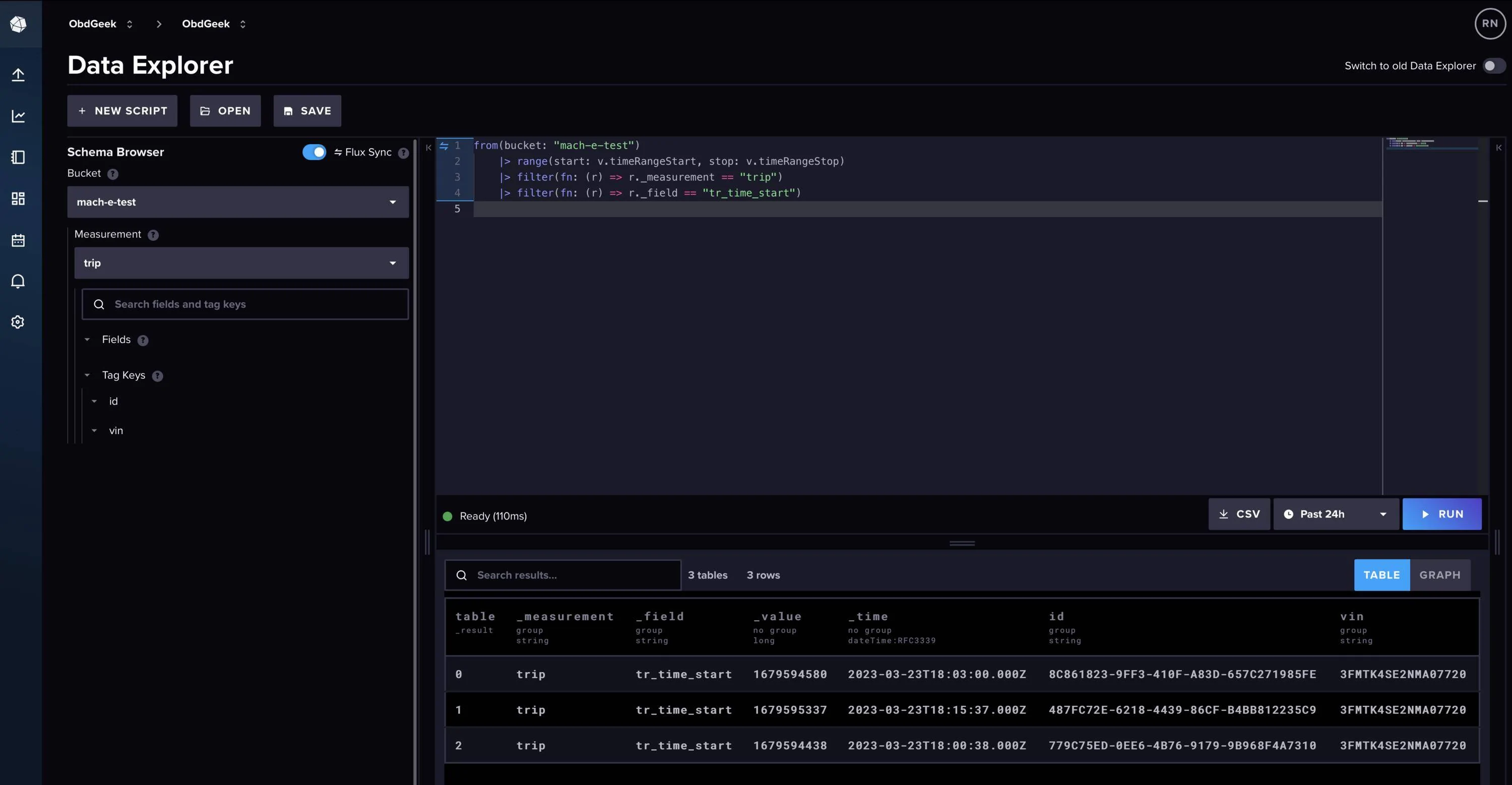Download results with the CSV button
Image resolution: width=1512 pixels, height=785 pixels.
tap(1239, 514)
